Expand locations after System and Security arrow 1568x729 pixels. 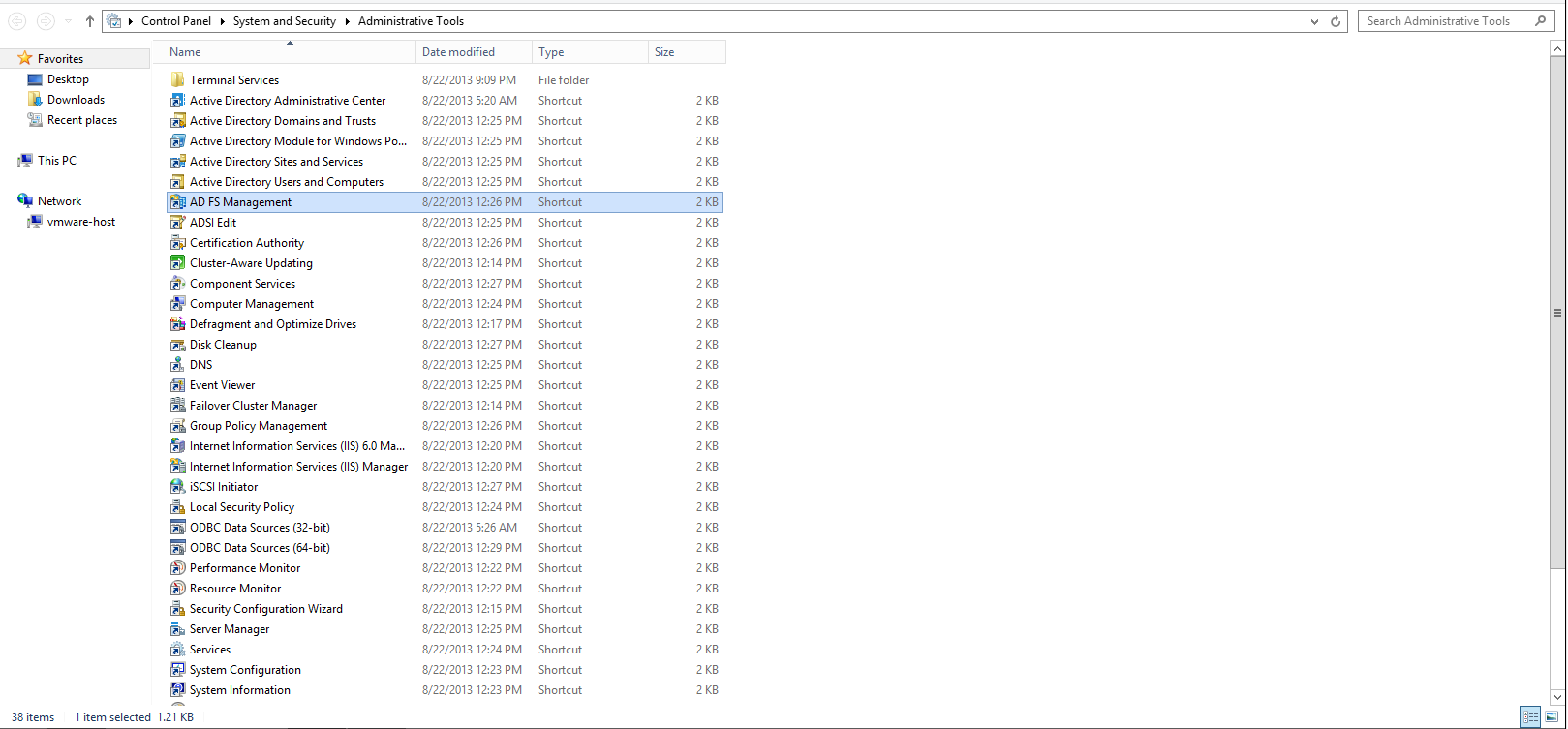tap(347, 21)
